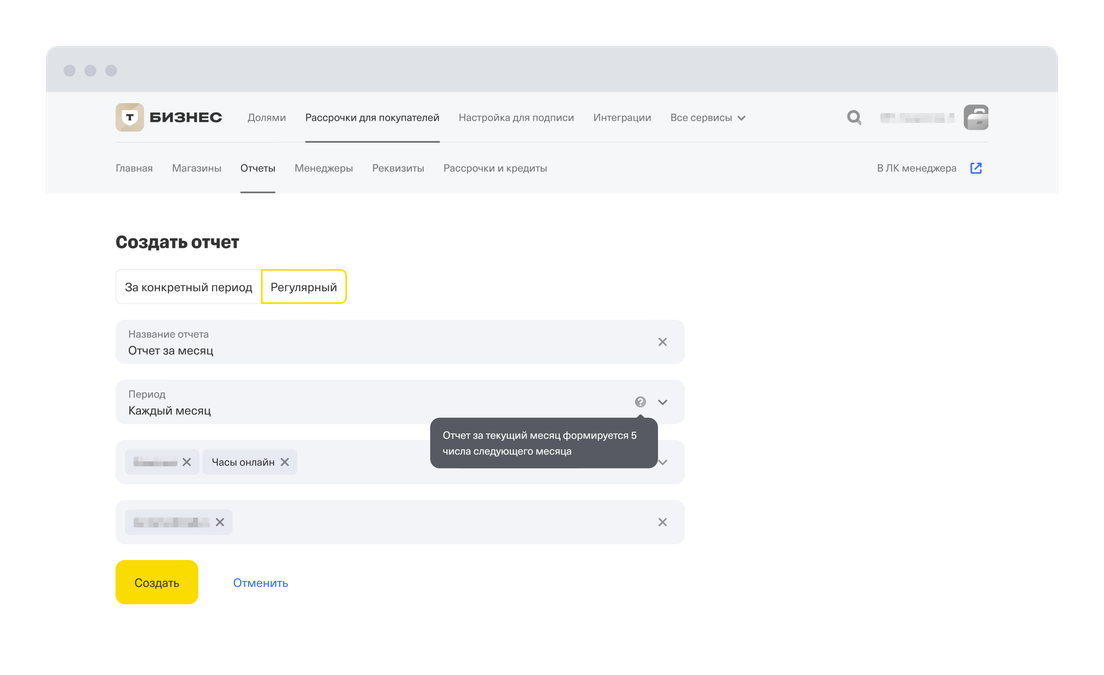Viewport: 1104px width, 675px height.
Task: Select the "За конкретный период" report type
Action: click(x=188, y=287)
